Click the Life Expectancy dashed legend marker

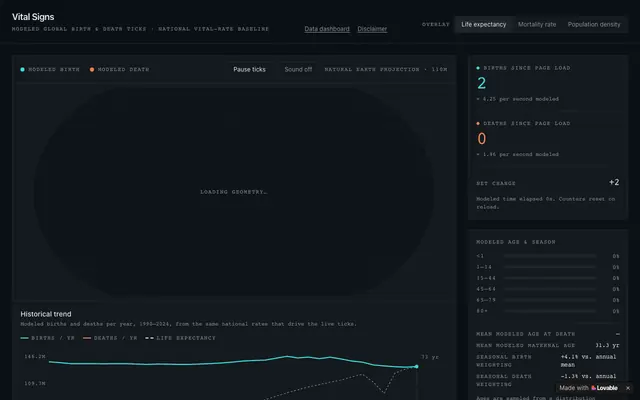(x=149, y=338)
